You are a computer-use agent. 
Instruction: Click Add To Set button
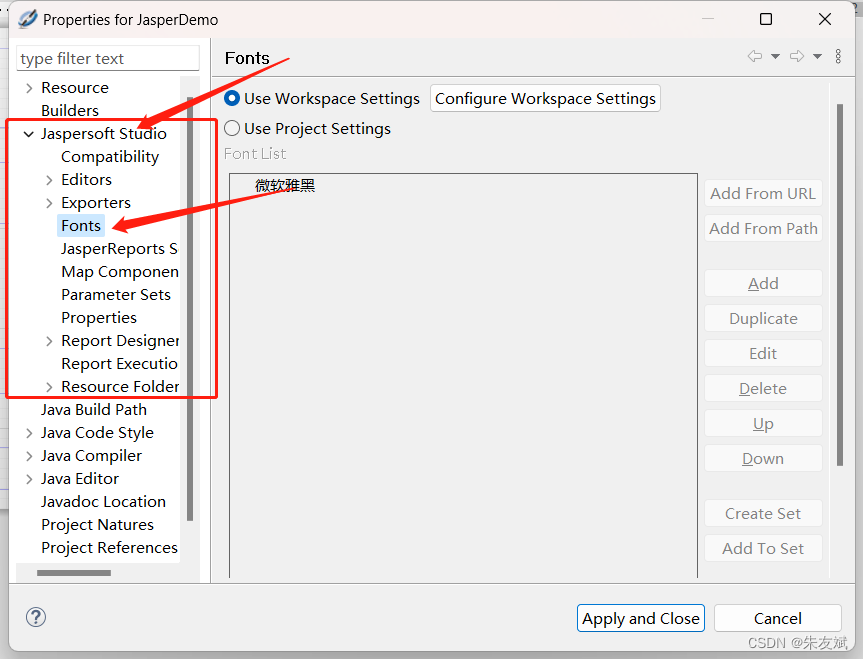pos(763,549)
